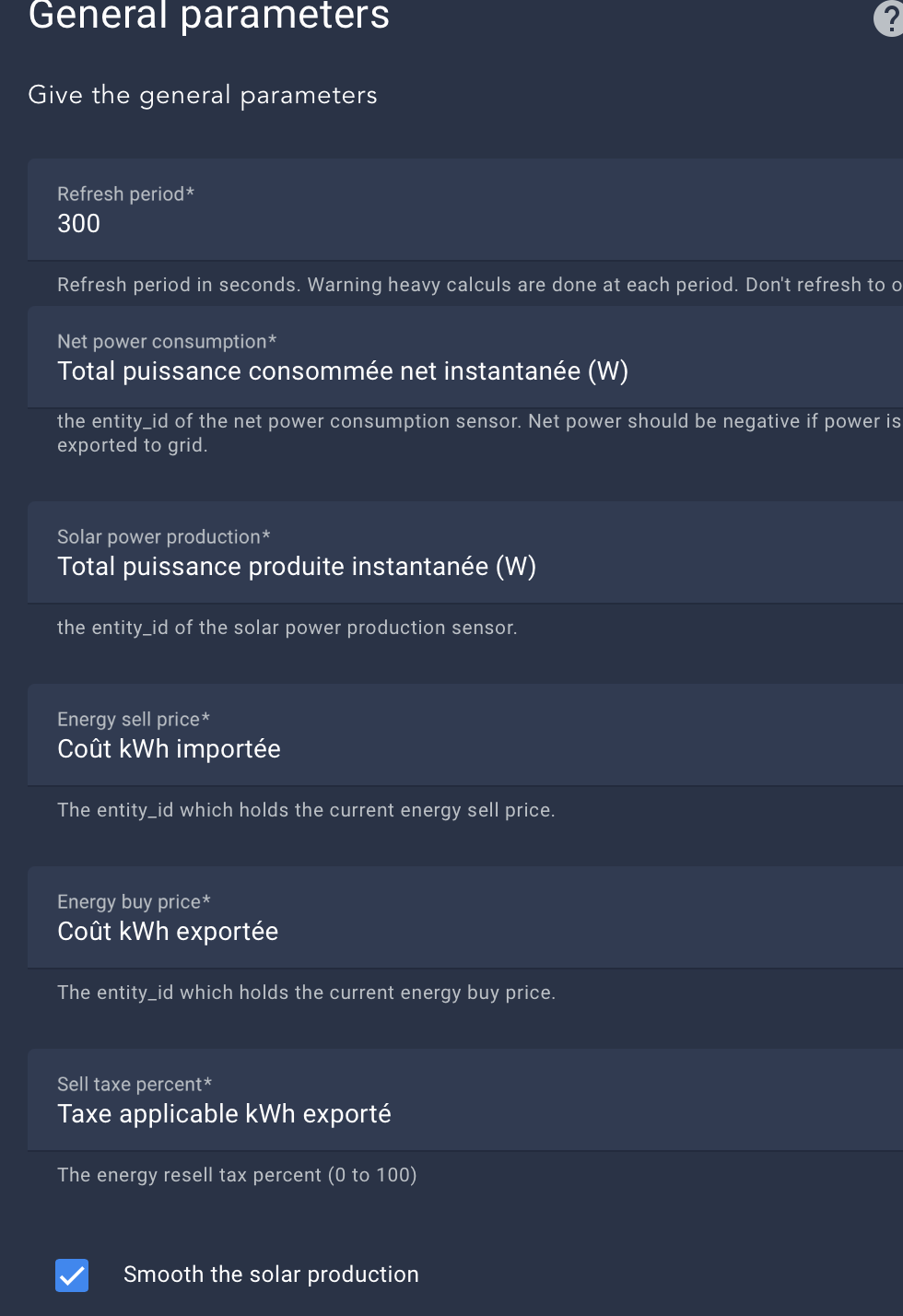Click the value 300 in Refresh period

79,224
